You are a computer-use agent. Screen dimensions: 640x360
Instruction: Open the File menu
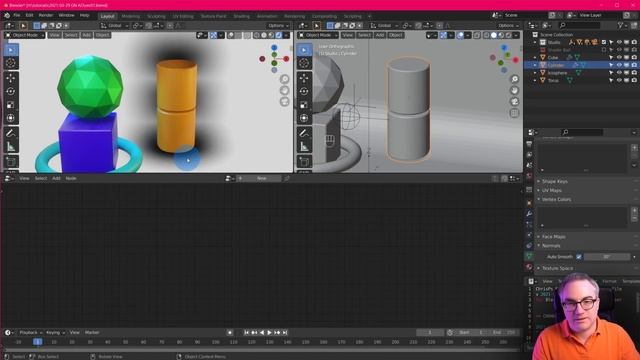pyautogui.click(x=17, y=16)
